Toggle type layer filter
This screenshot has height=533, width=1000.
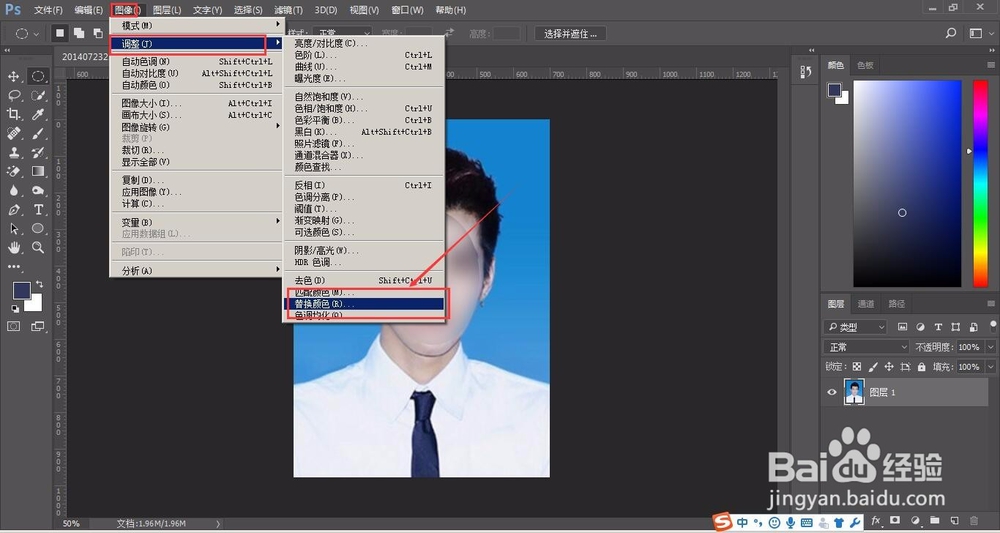coord(938,327)
